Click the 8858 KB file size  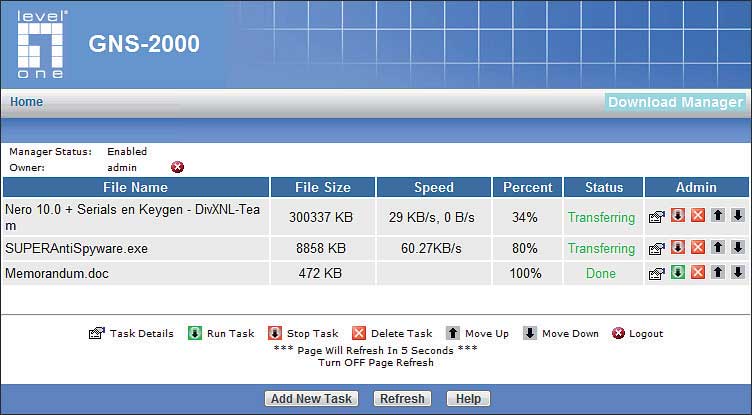coord(321,249)
